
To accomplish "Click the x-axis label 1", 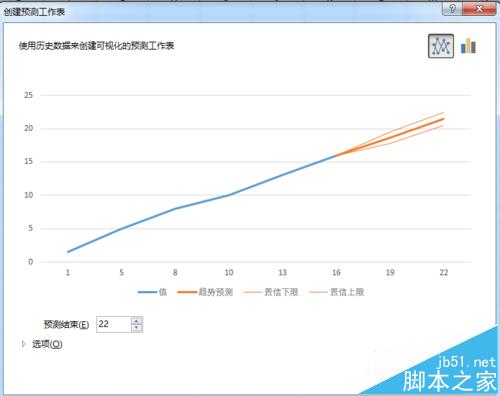I will [x=68, y=273].
